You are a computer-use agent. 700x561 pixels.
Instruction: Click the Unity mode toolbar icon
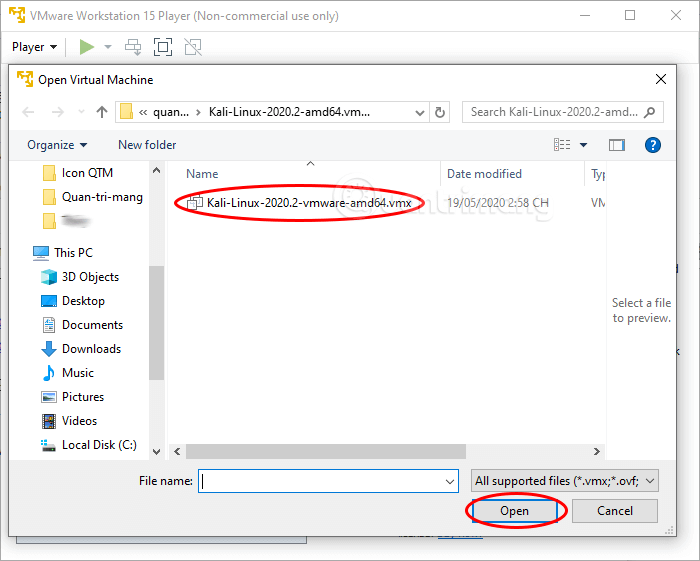coord(193,46)
